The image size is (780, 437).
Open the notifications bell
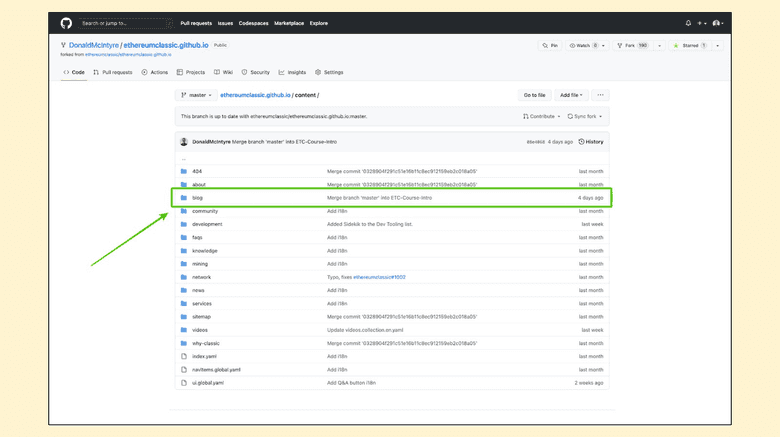(688, 23)
